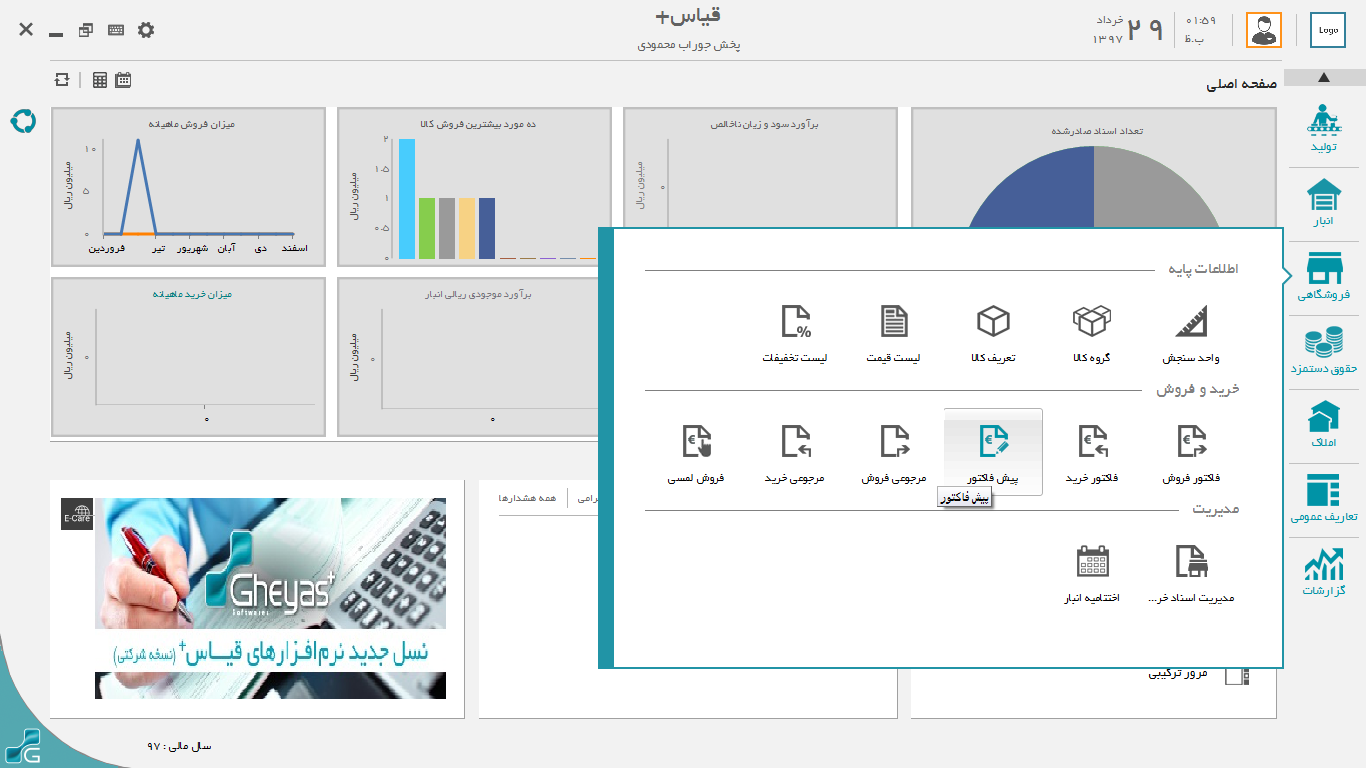1366x768 pixels.
Task: Open the برآورد موجودی ریالی انبار chart
Action: coord(468,357)
